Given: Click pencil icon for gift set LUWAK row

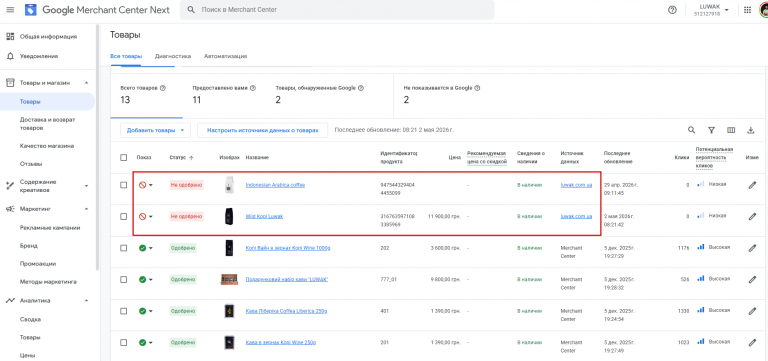Looking at the screenshot, I should pos(752,279).
